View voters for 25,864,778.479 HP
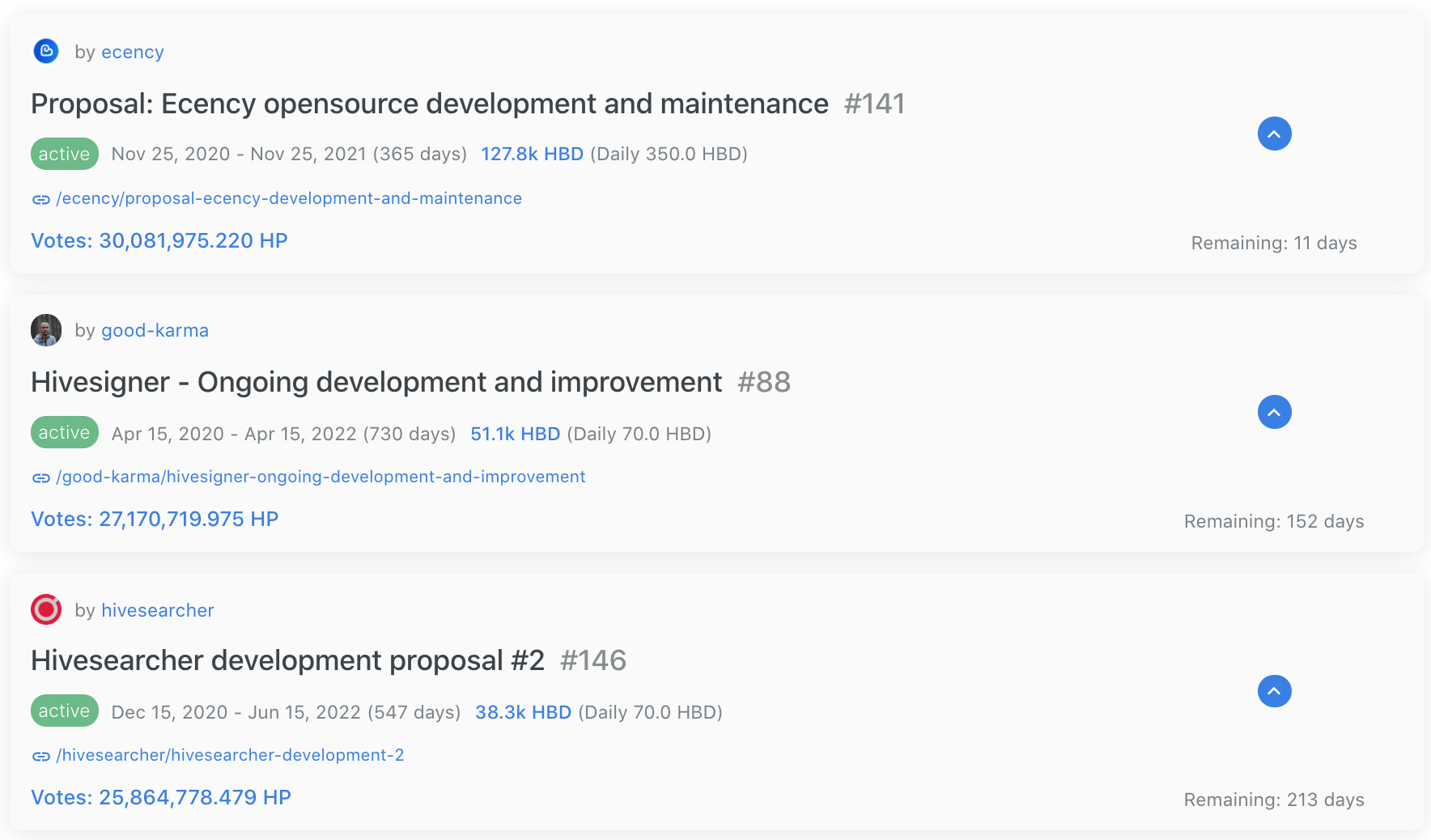This screenshot has width=1431, height=840. pyautogui.click(x=161, y=797)
